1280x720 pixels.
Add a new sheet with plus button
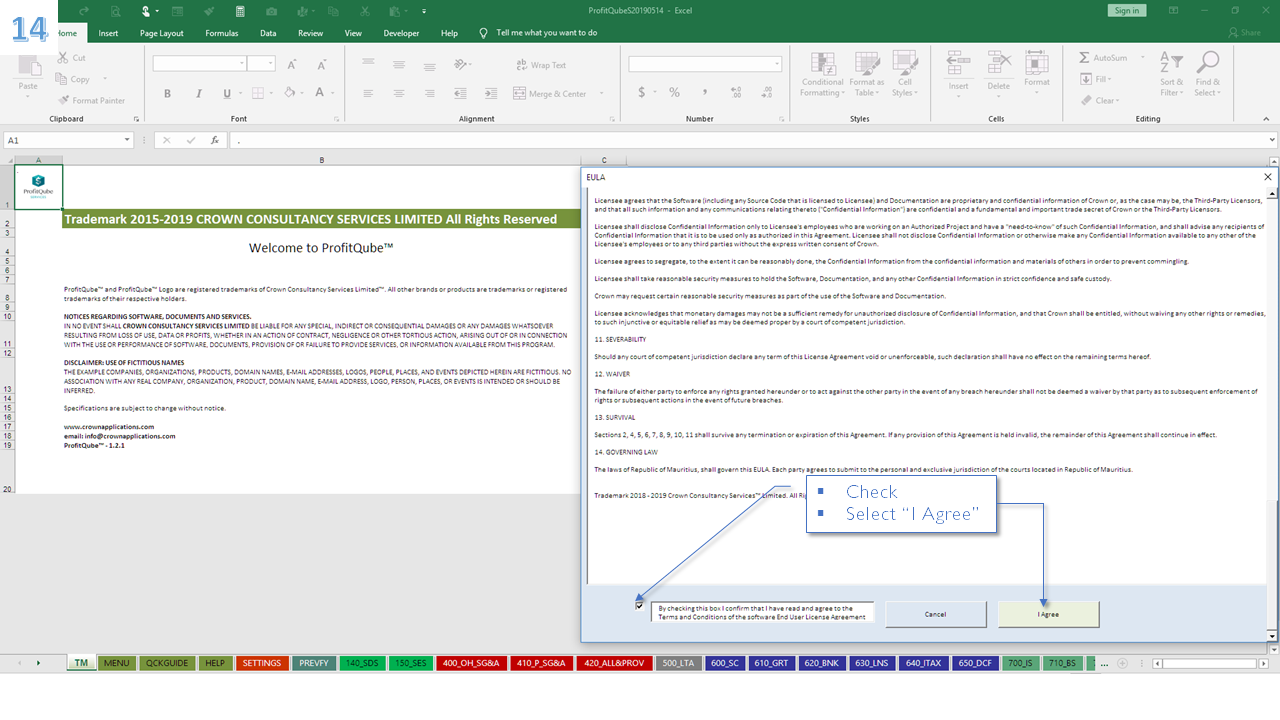click(x=1123, y=663)
